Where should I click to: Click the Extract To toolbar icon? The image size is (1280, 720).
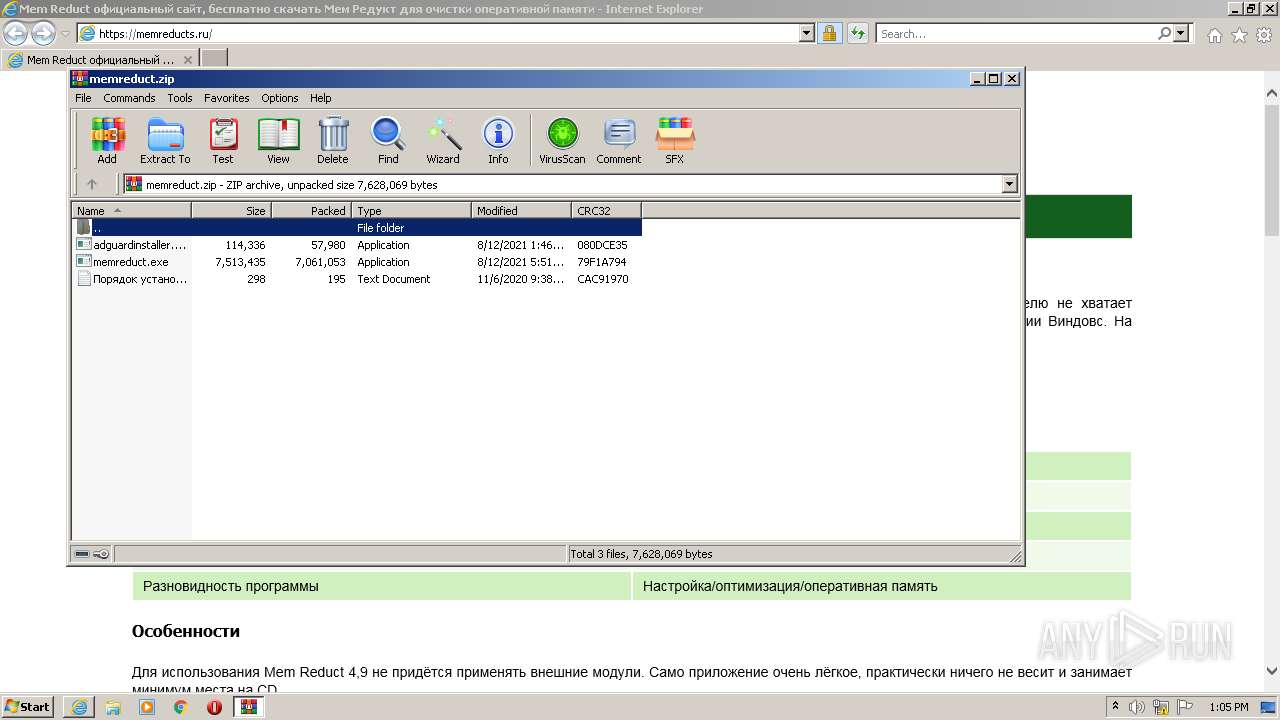pos(165,140)
